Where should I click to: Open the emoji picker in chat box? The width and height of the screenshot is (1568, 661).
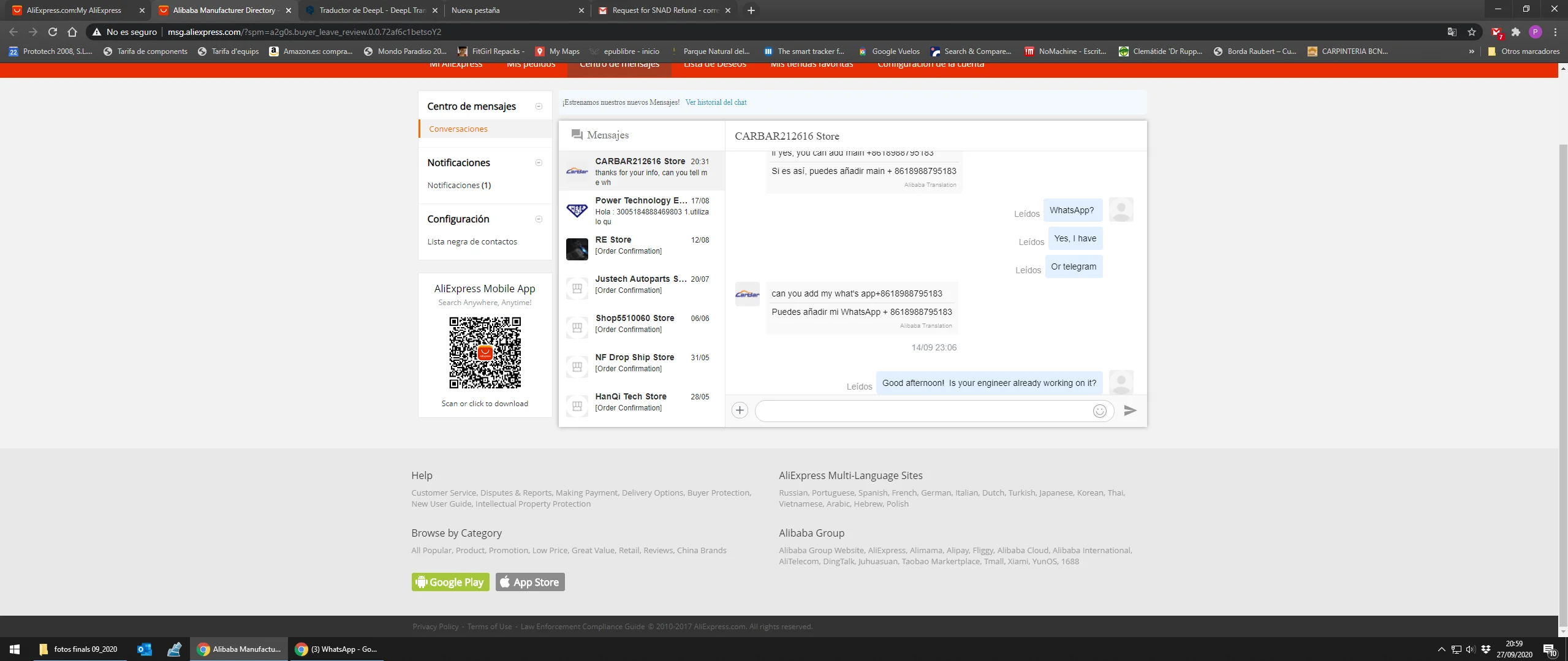pos(1099,411)
